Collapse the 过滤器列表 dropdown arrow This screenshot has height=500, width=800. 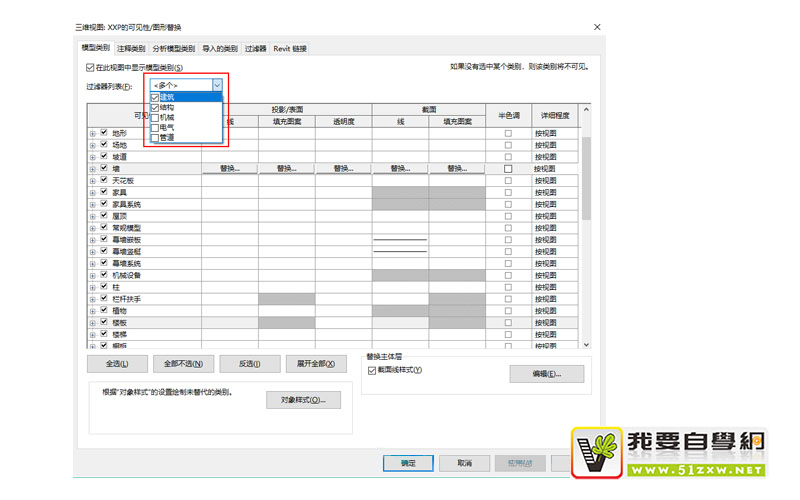217,86
